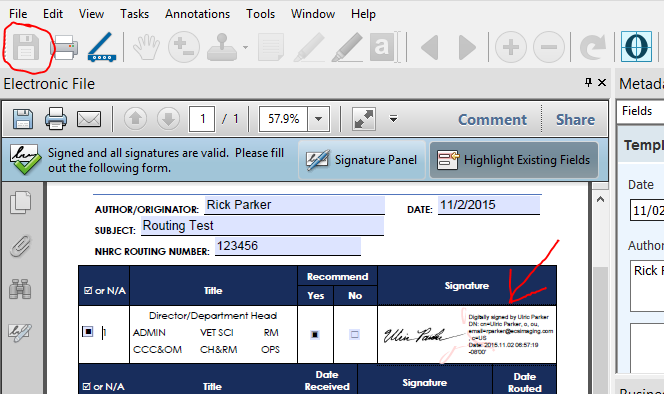Save the PDF with the viewer's floppy icon

(x=23, y=119)
